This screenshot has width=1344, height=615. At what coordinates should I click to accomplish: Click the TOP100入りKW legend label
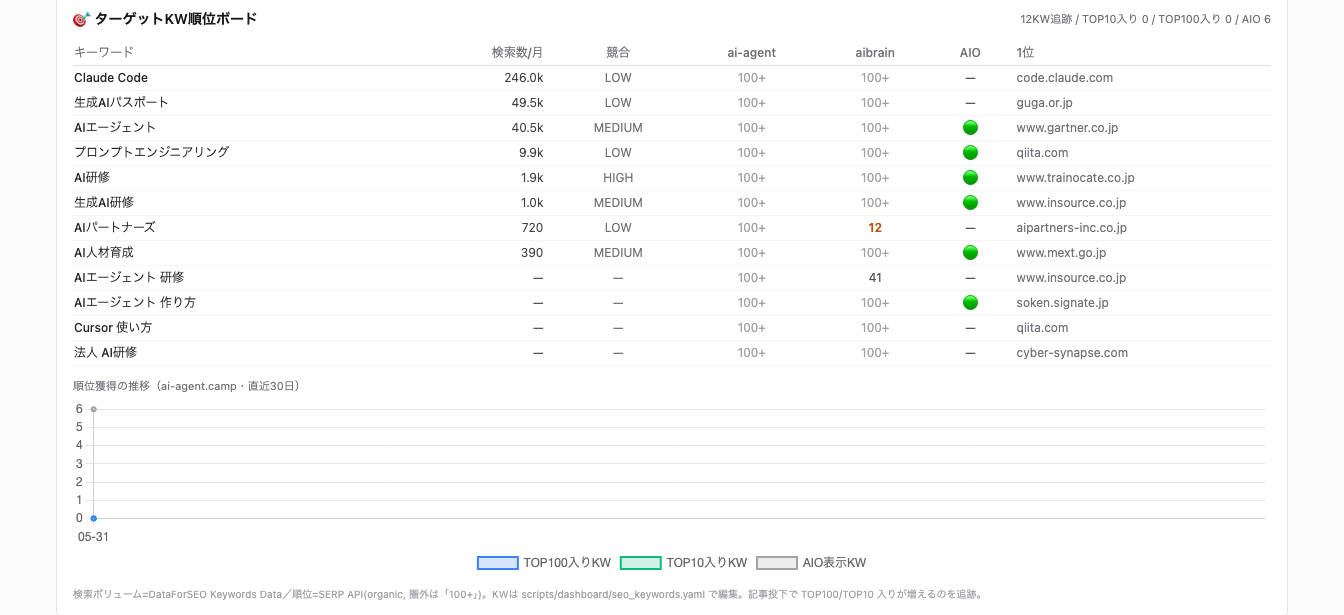point(567,563)
